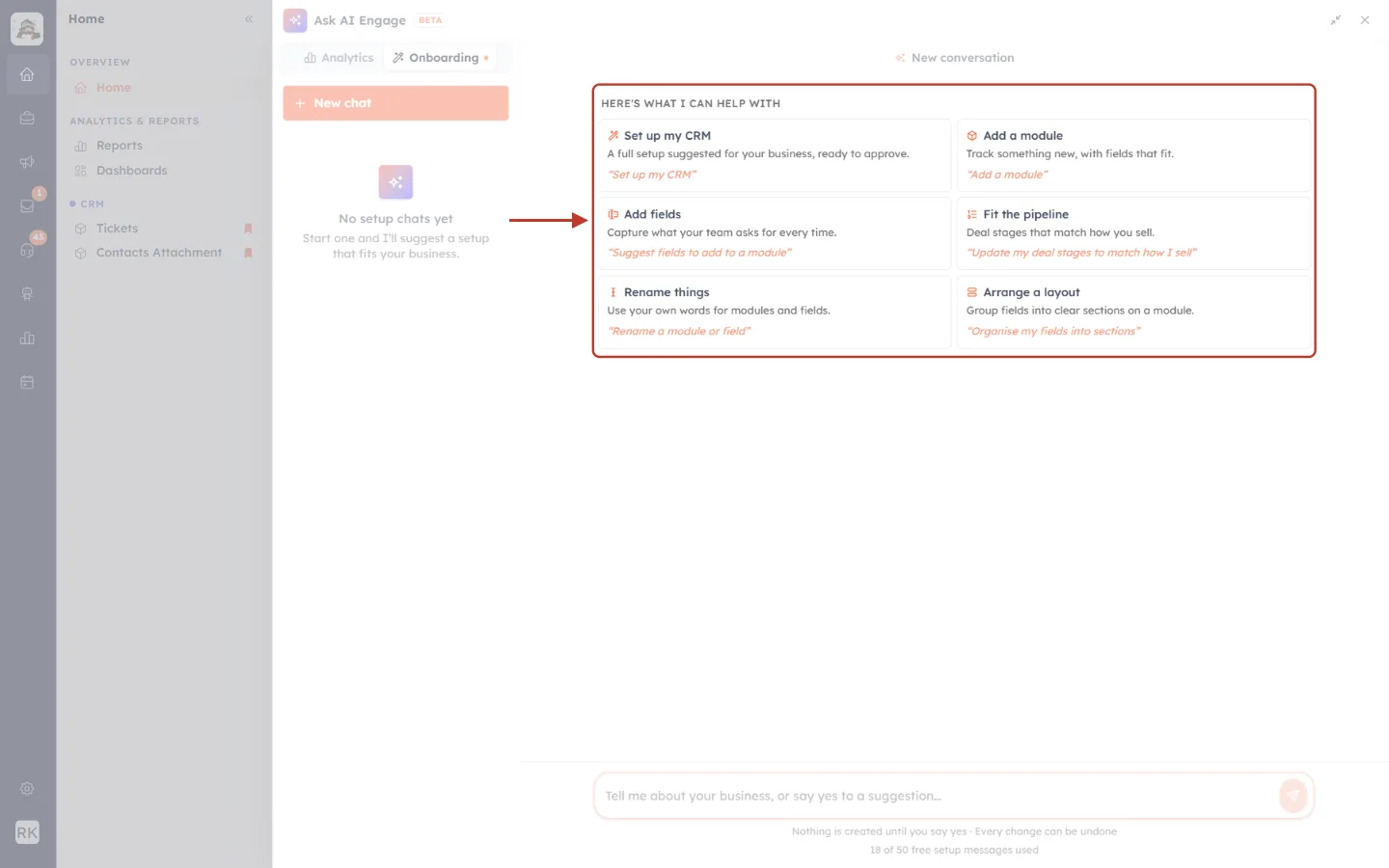The image size is (1389, 868).
Task: Click the "No setup chats yet" text
Action: coord(395,219)
